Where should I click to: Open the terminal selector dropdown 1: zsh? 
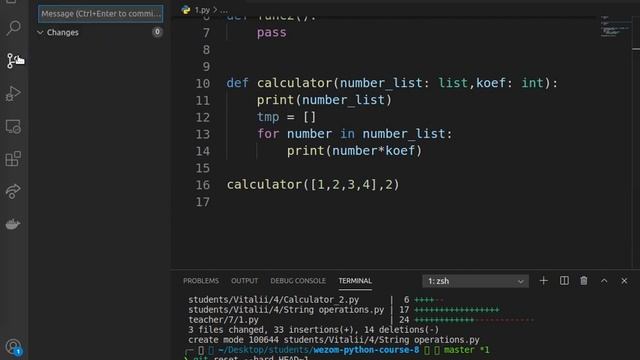pos(476,281)
